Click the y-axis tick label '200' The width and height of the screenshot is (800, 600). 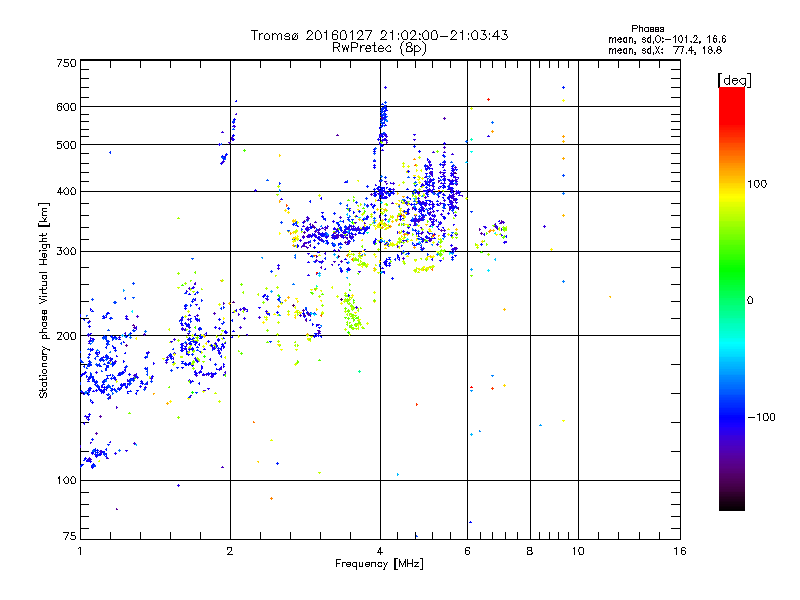[66, 336]
